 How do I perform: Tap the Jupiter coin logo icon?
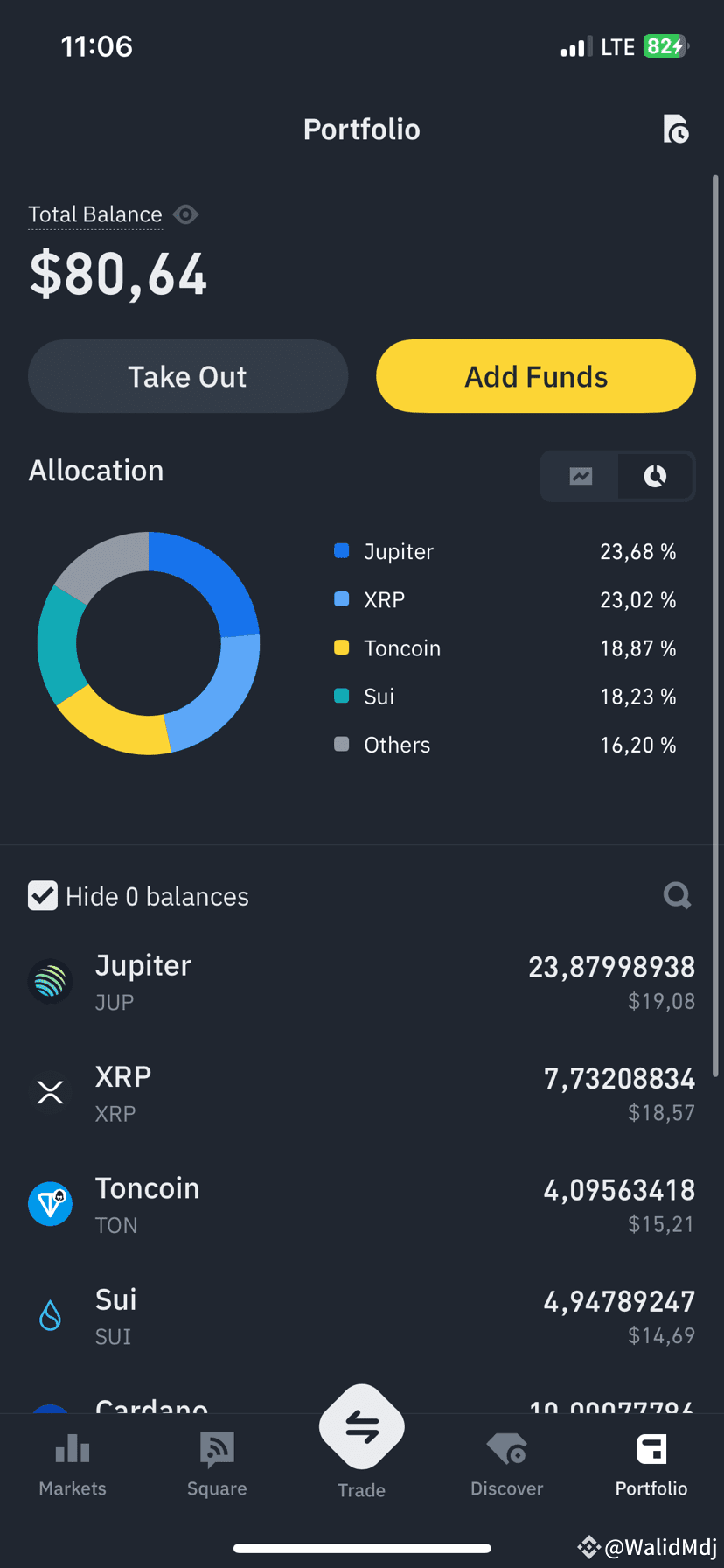point(50,981)
